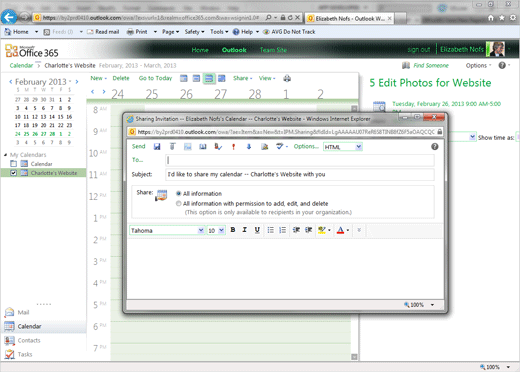The height and width of the screenshot is (372, 520).
Task: Apply Bold formatting in message editor
Action: pyautogui.click(x=233, y=230)
